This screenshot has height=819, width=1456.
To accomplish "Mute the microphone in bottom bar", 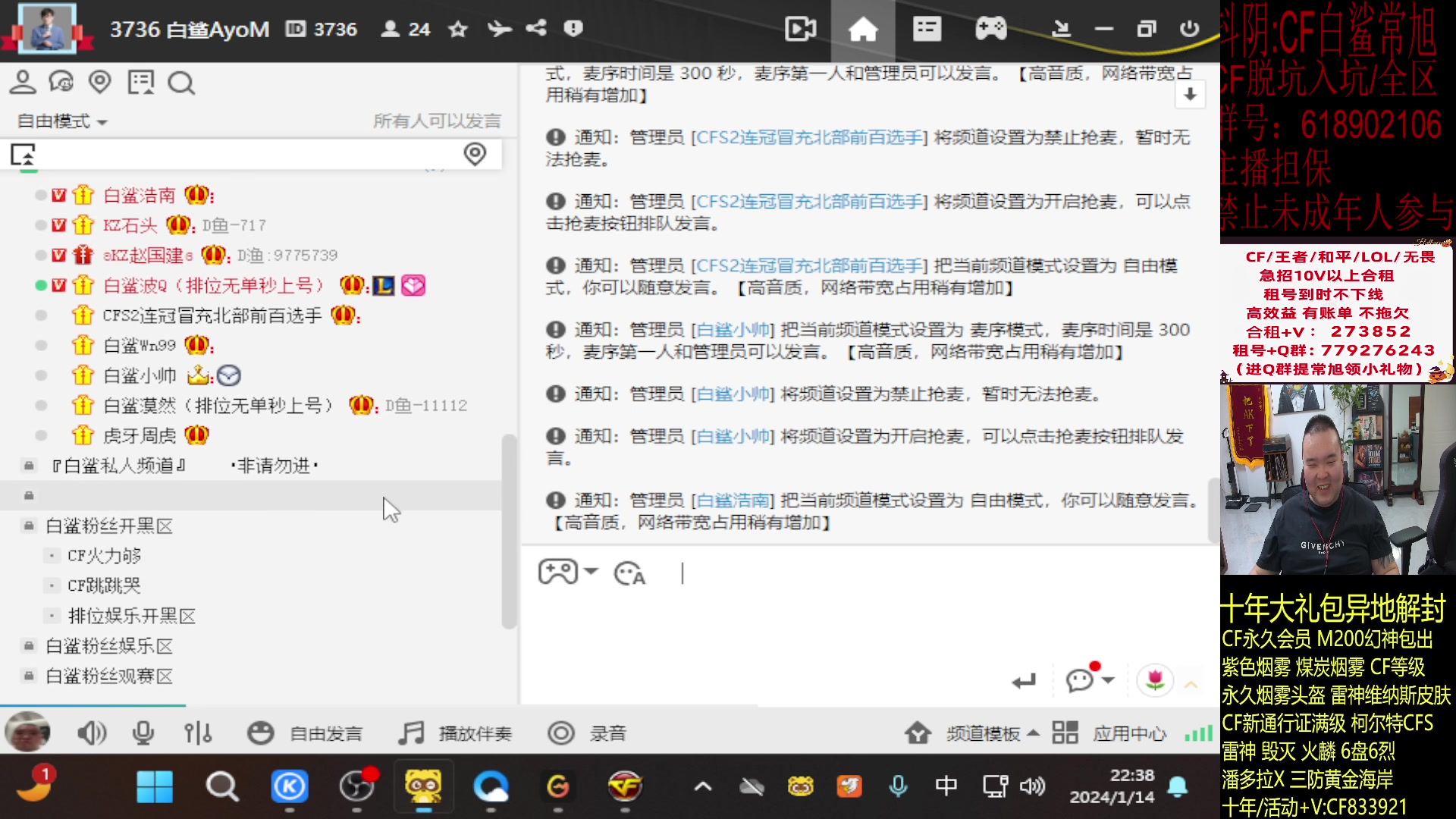I will pos(144,733).
